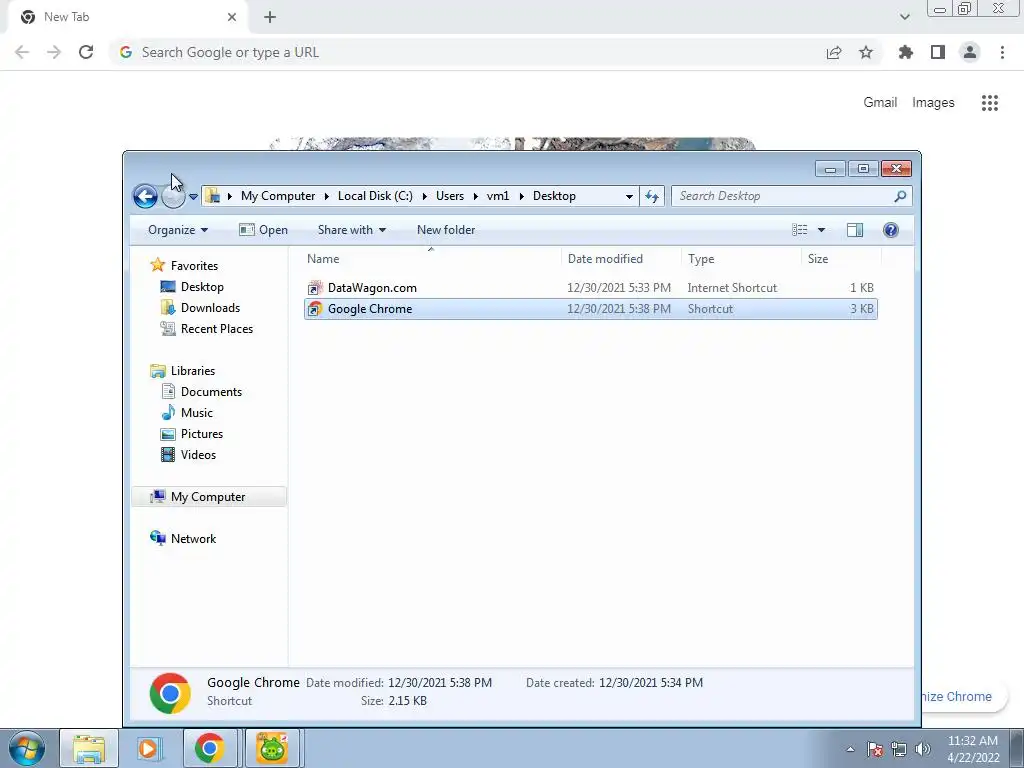
Task: Click the DataWagon.com file icon
Action: 315,288
